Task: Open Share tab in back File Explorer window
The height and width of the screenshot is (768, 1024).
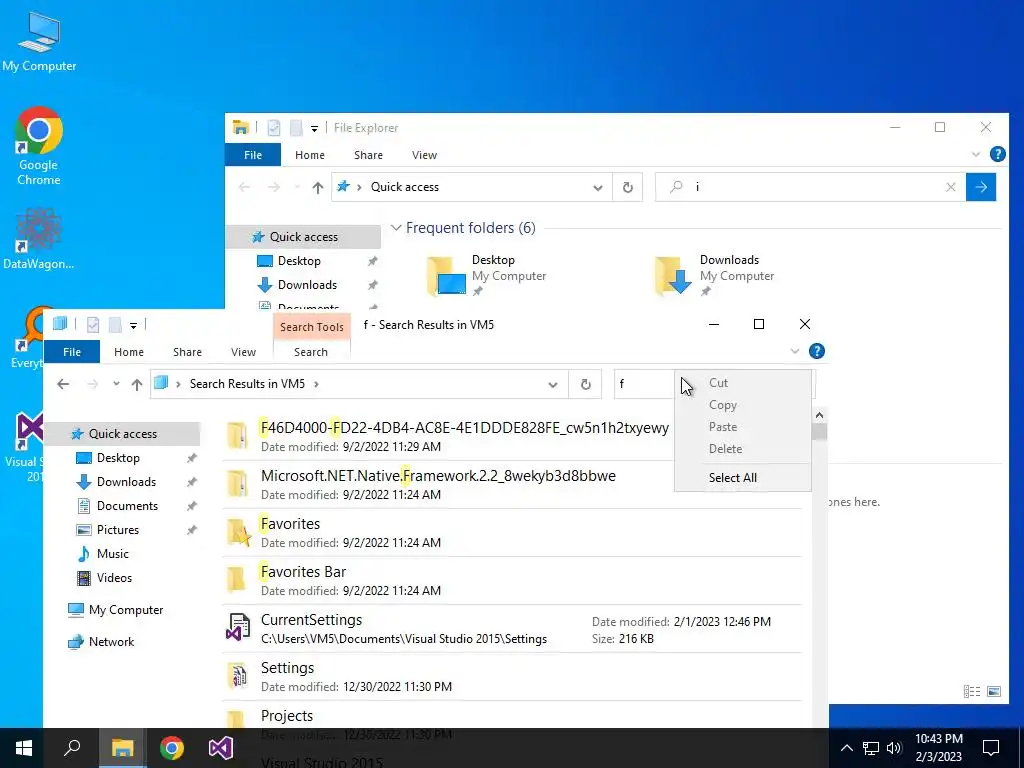Action: click(368, 155)
